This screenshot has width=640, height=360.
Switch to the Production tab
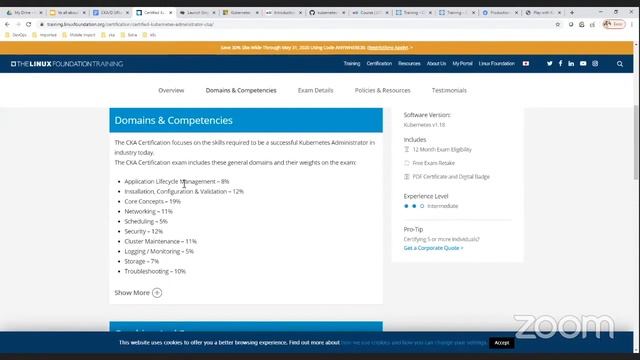[x=500, y=13]
